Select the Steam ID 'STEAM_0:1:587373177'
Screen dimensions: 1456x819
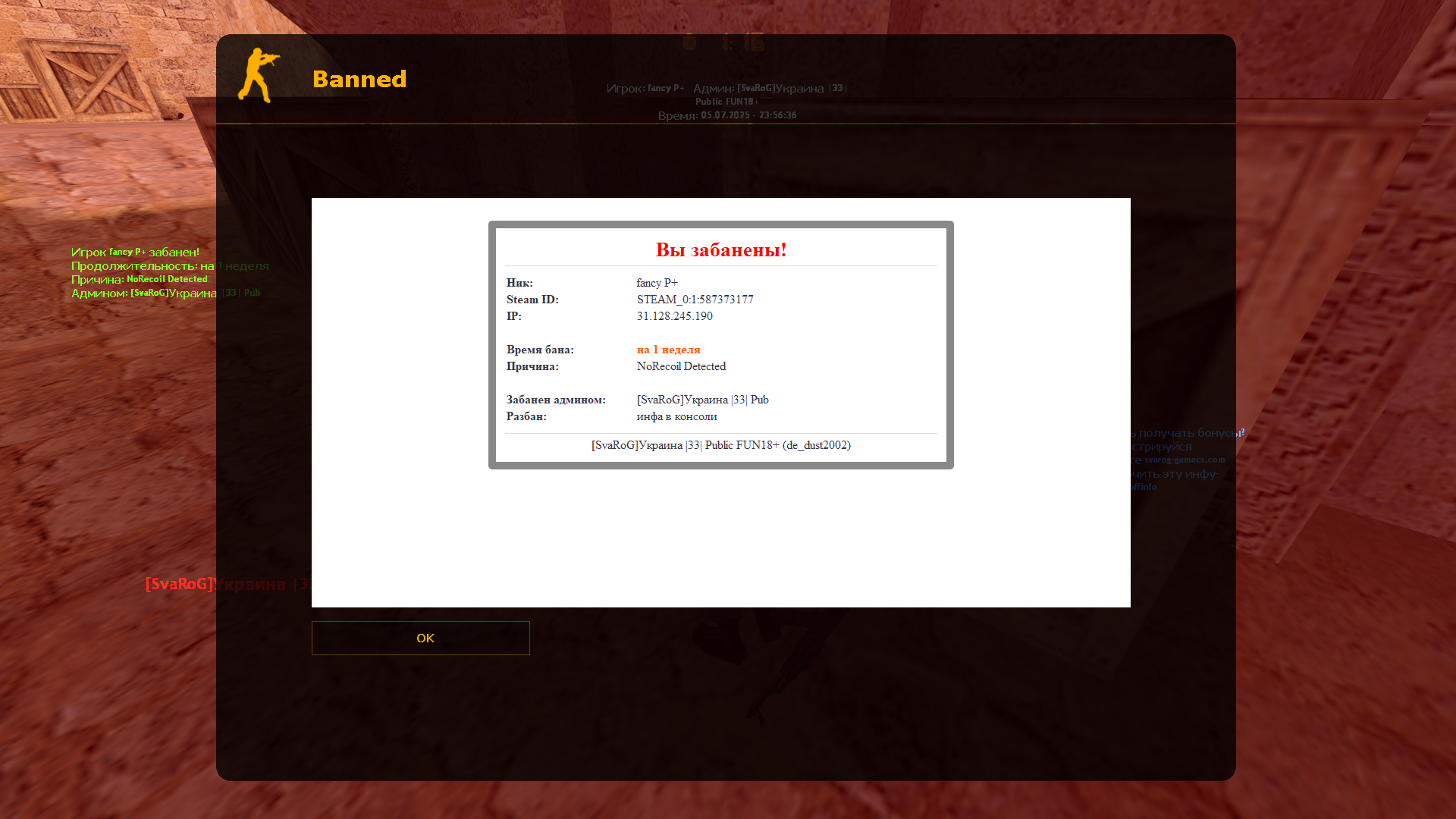click(695, 300)
